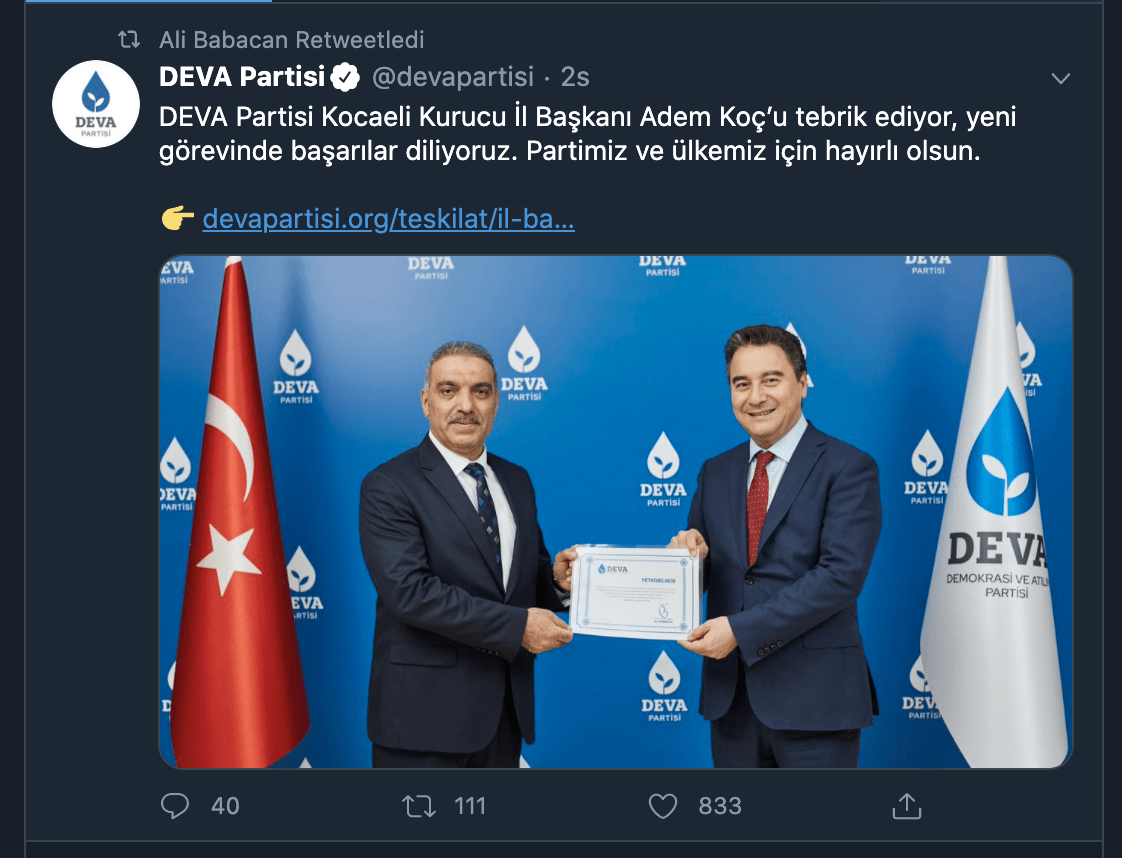This screenshot has height=858, width=1122.
Task: Open the DEVA Partisi profile avatar
Action: coord(96,104)
